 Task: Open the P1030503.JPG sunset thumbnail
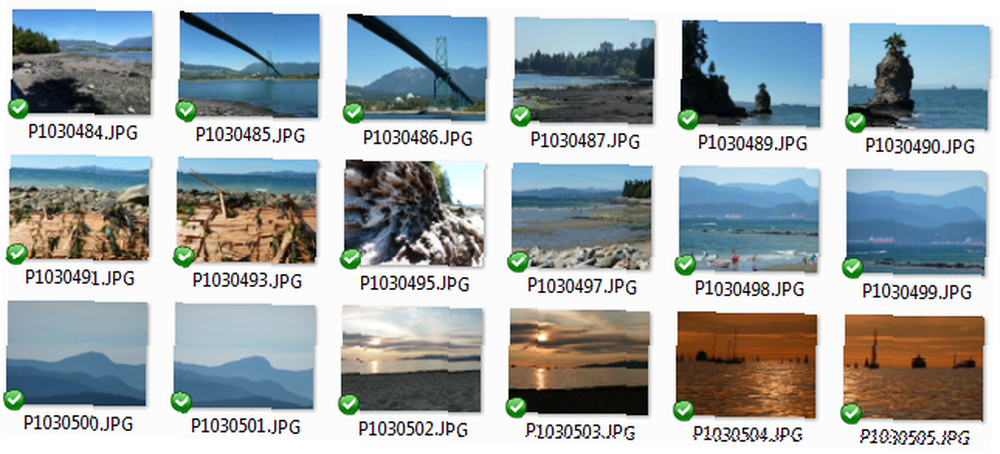pos(579,362)
